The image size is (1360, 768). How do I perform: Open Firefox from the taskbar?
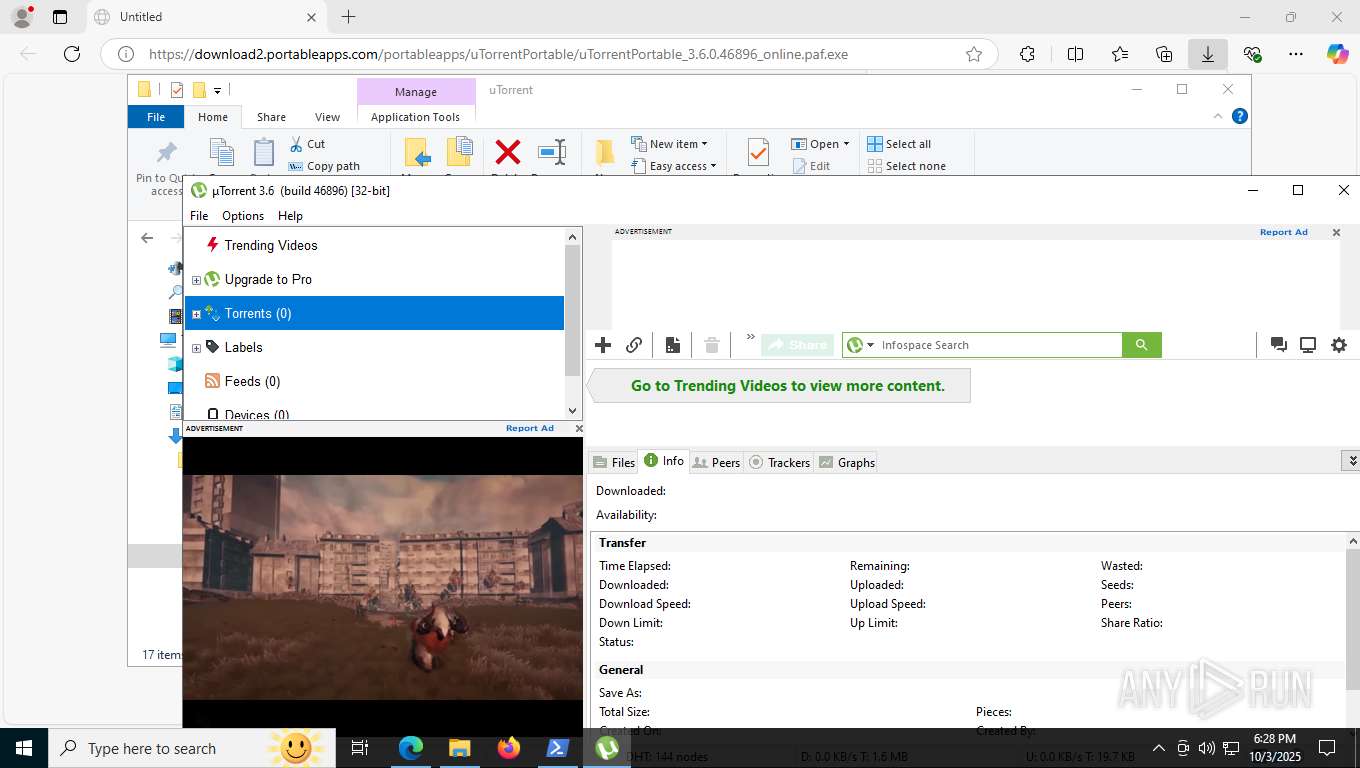(x=509, y=748)
